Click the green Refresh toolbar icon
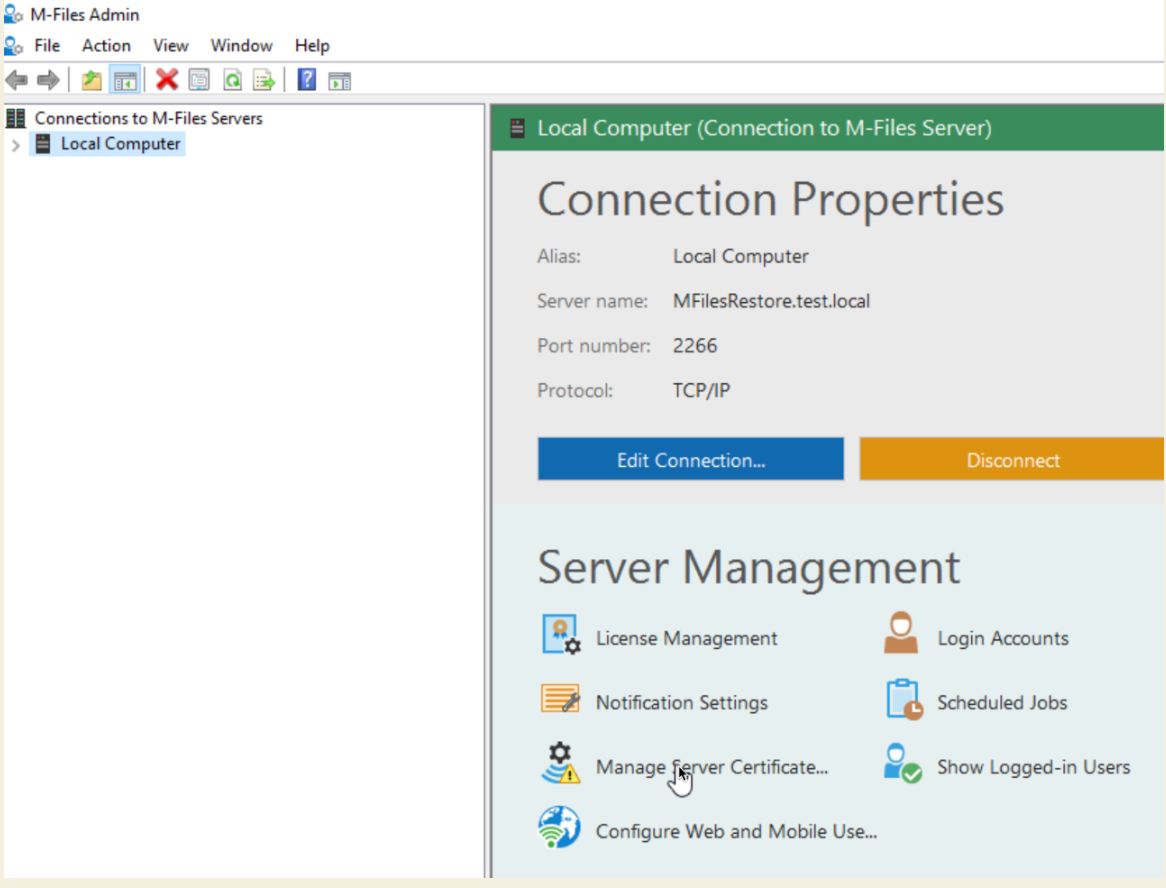 coord(233,80)
